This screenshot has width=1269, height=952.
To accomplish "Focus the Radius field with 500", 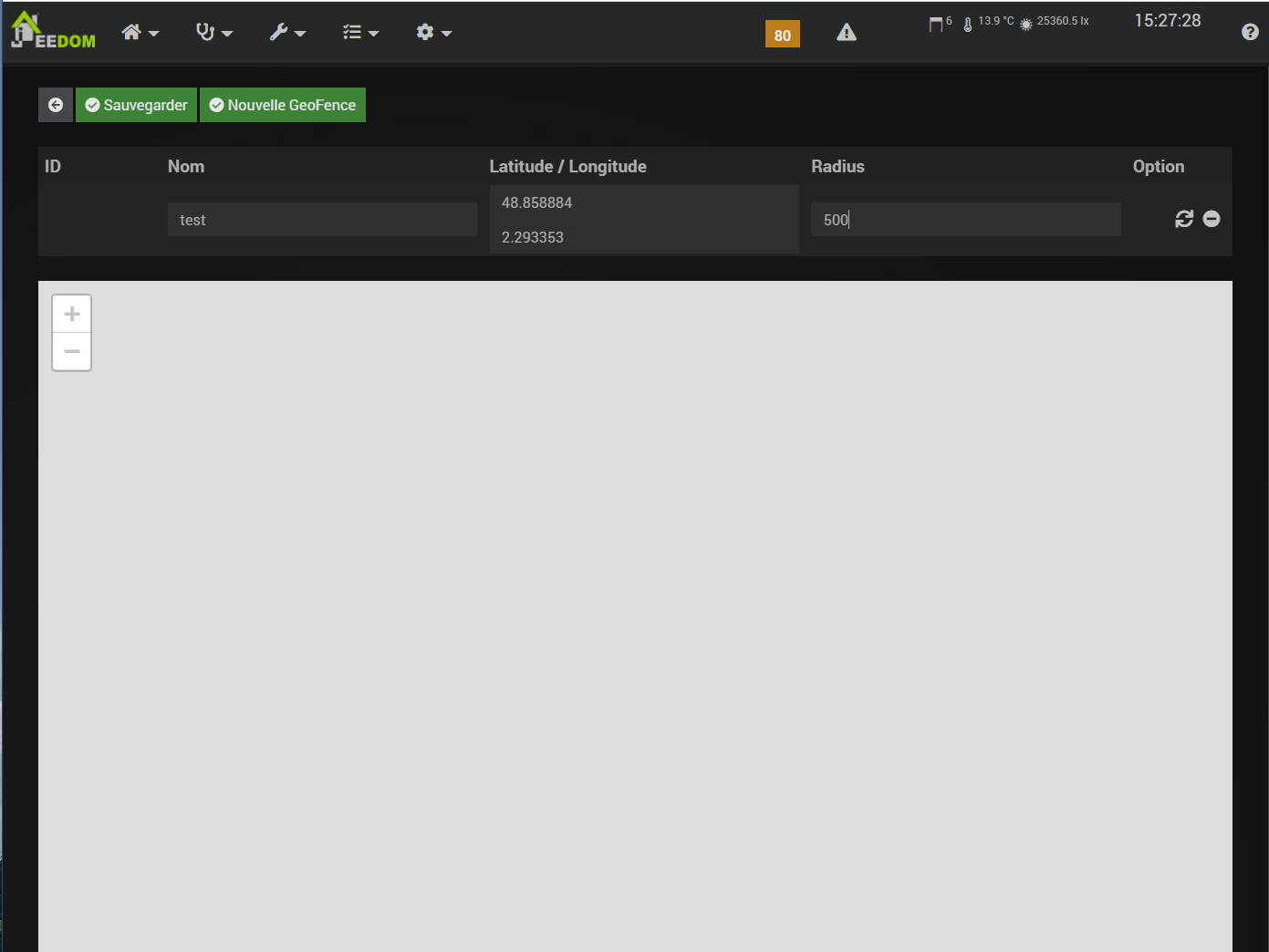I will (966, 220).
